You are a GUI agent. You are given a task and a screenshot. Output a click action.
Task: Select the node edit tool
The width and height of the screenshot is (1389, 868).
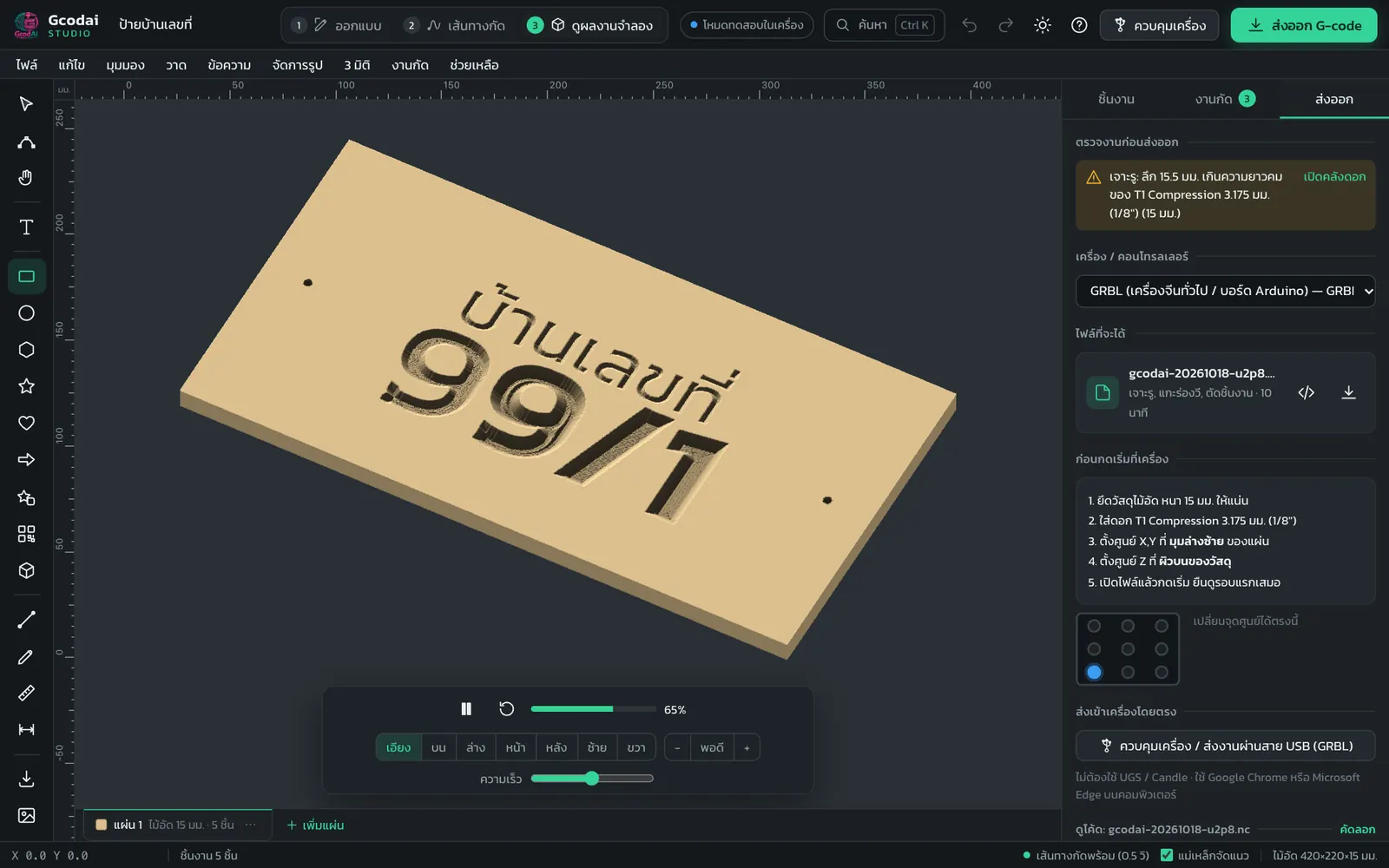click(x=26, y=141)
